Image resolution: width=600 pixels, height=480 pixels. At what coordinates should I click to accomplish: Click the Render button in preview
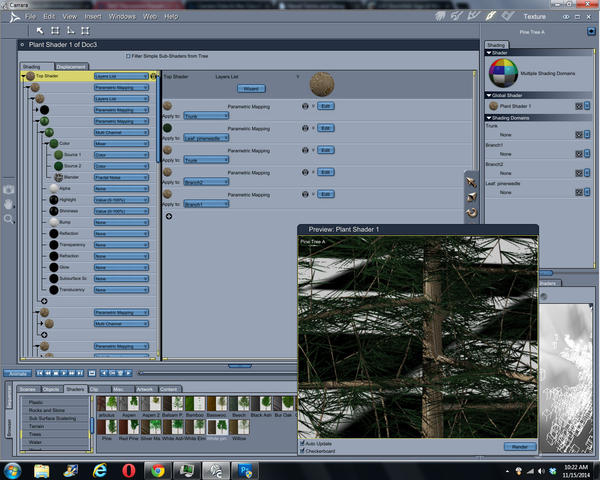click(x=519, y=446)
